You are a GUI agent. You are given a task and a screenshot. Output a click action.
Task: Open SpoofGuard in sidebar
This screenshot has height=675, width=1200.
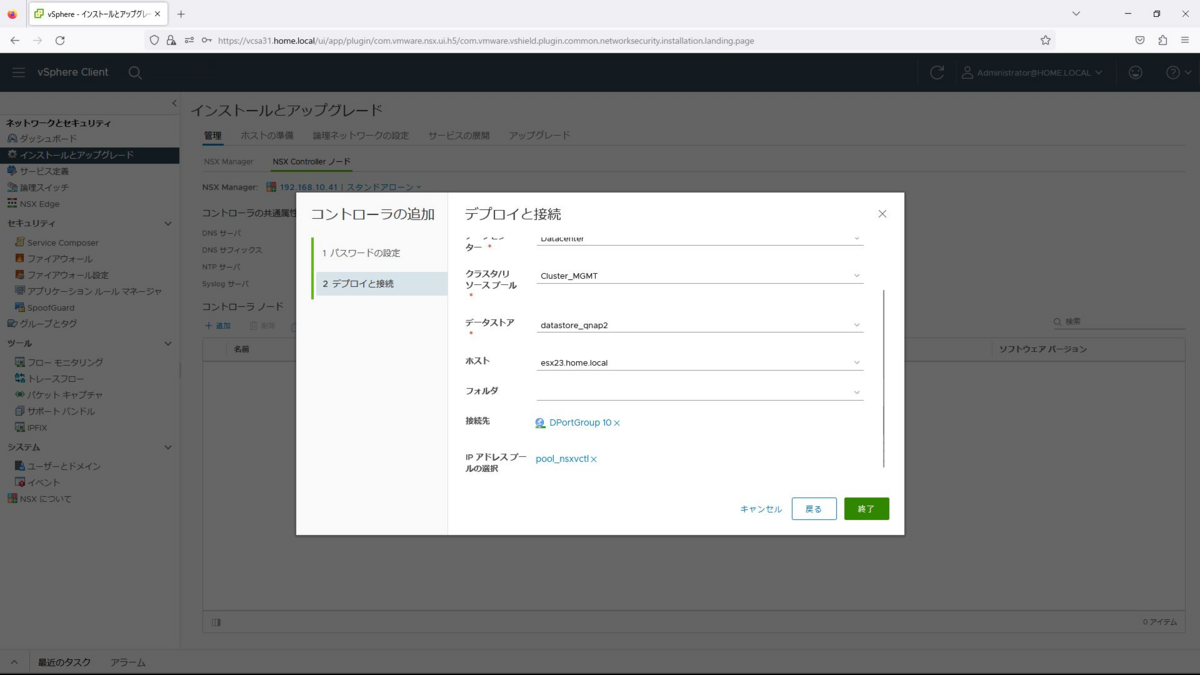50,308
